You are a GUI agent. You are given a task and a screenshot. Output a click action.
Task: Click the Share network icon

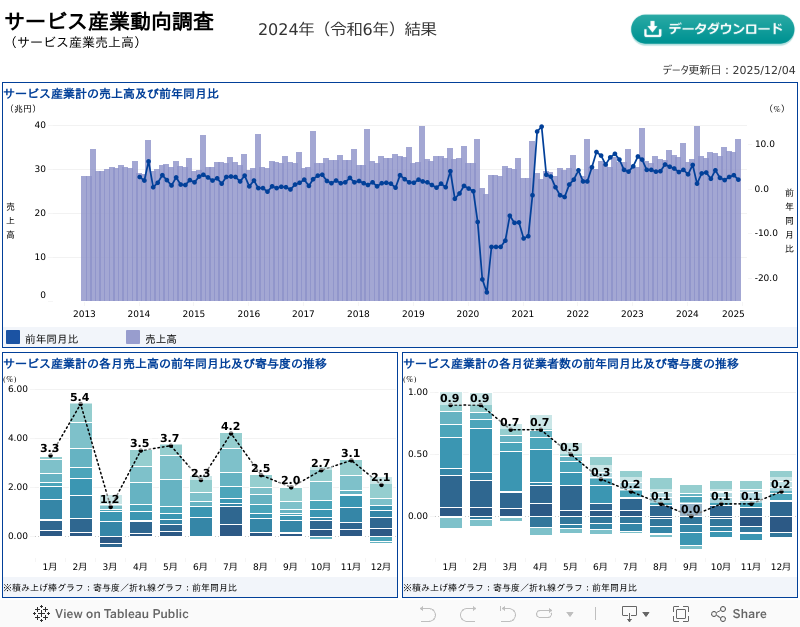click(x=718, y=613)
